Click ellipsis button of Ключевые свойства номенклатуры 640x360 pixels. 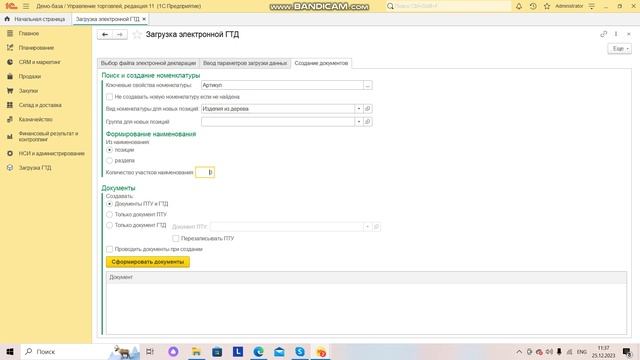point(367,85)
